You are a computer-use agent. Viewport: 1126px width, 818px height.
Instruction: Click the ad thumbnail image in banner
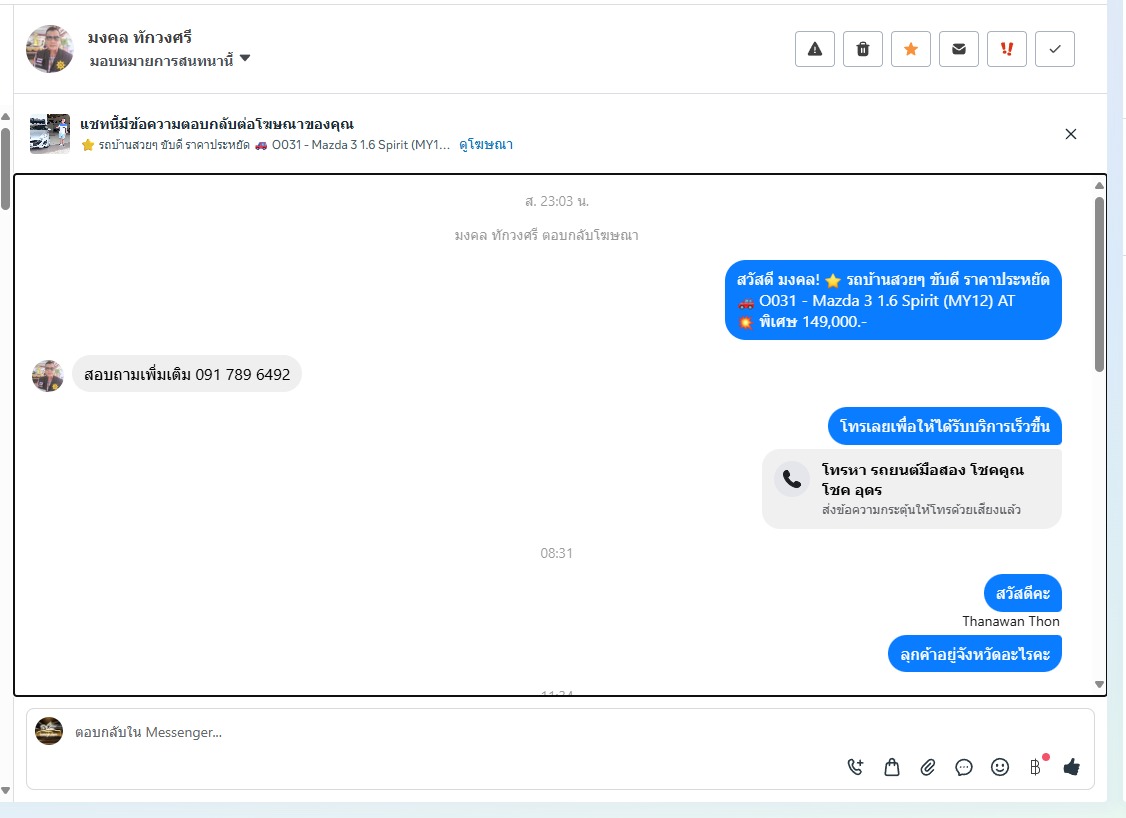tap(50, 134)
